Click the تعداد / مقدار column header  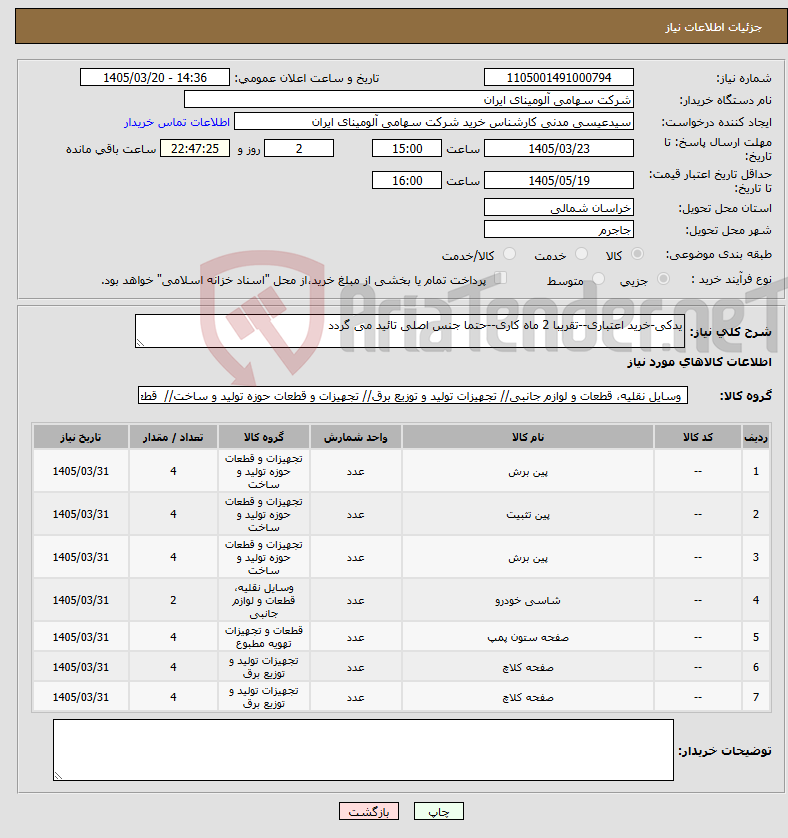tap(173, 437)
